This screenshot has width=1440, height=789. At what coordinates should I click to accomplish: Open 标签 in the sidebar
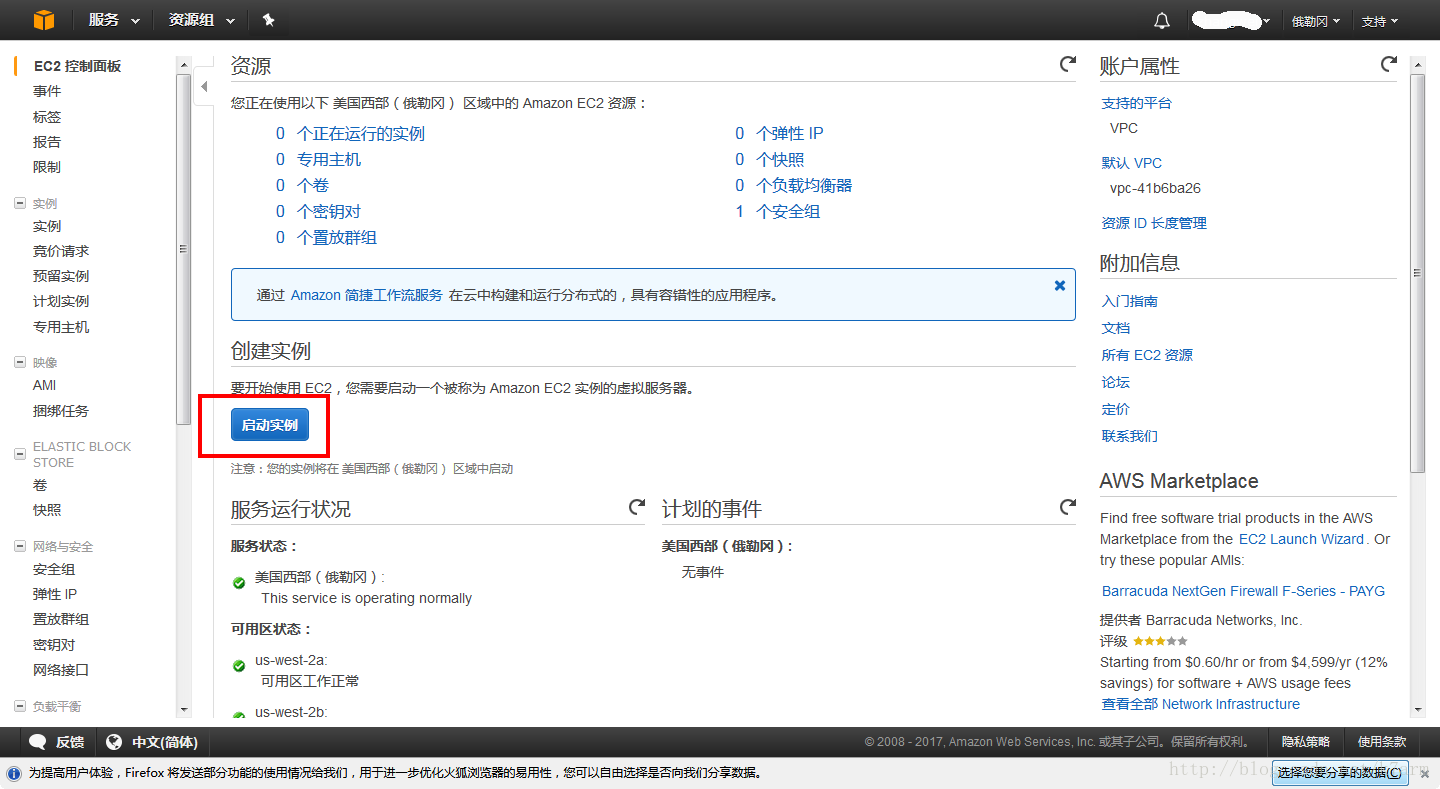tap(47, 117)
